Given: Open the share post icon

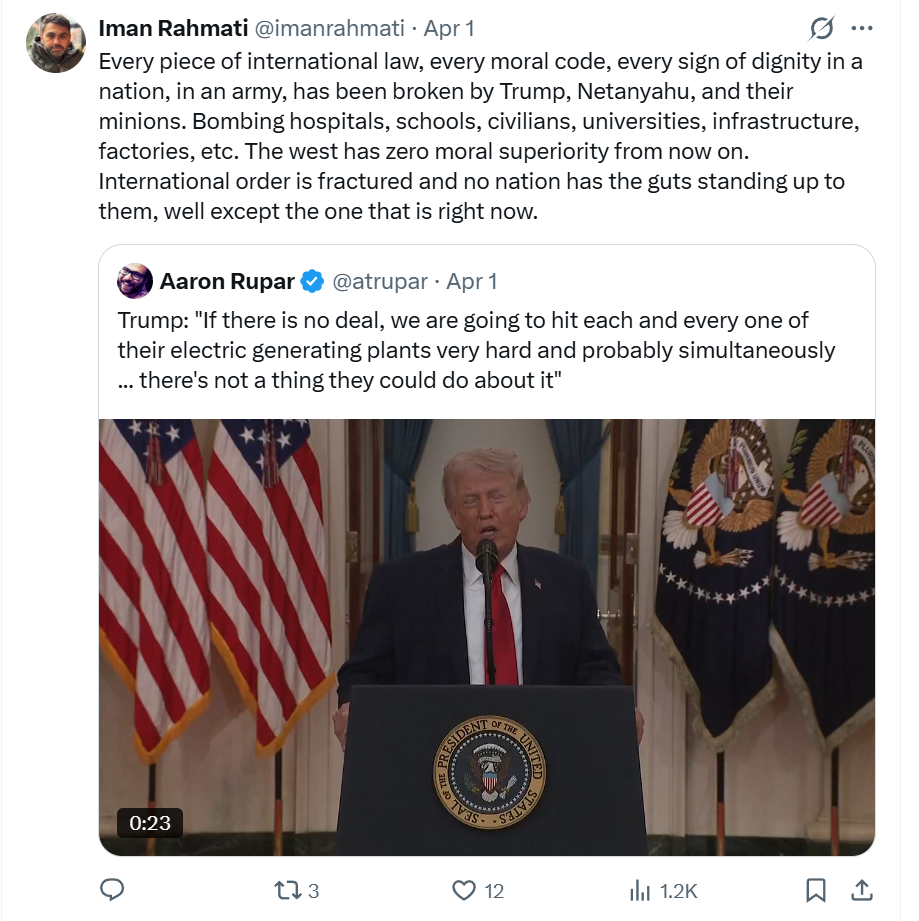Looking at the screenshot, I should [860, 889].
